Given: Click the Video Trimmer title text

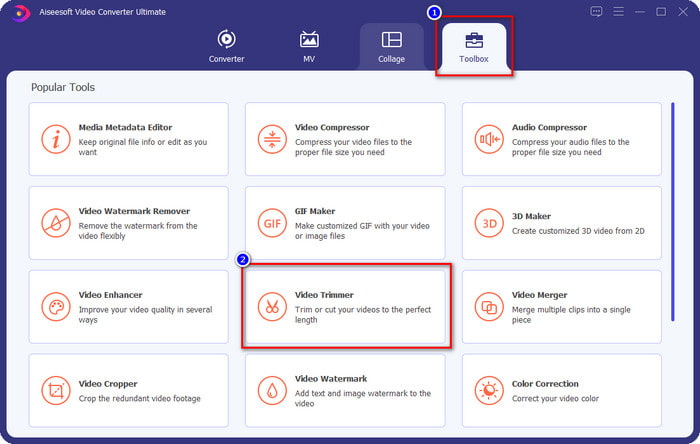Looking at the screenshot, I should [324, 295].
